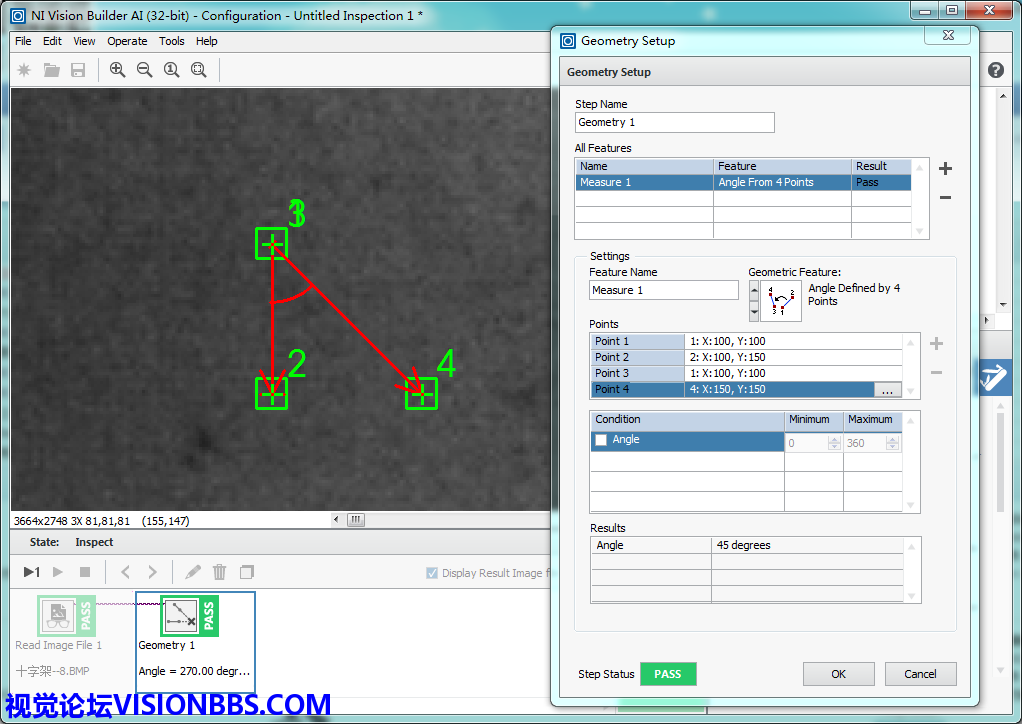The width and height of the screenshot is (1022, 724).
Task: Zoom image to fit the window
Action: [x=199, y=70]
